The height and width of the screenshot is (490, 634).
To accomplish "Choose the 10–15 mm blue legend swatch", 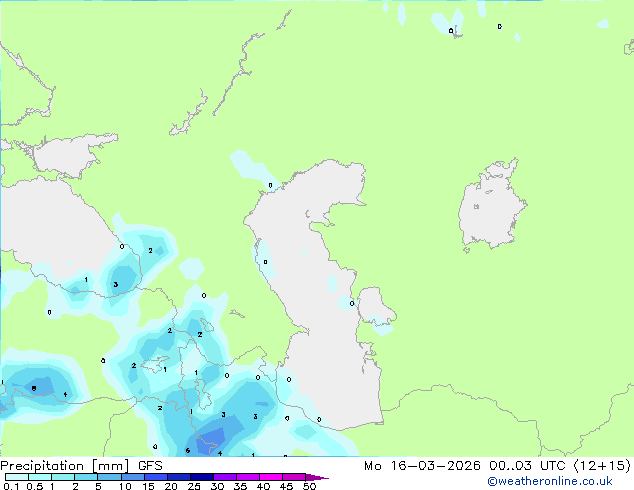I will [x=132, y=477].
